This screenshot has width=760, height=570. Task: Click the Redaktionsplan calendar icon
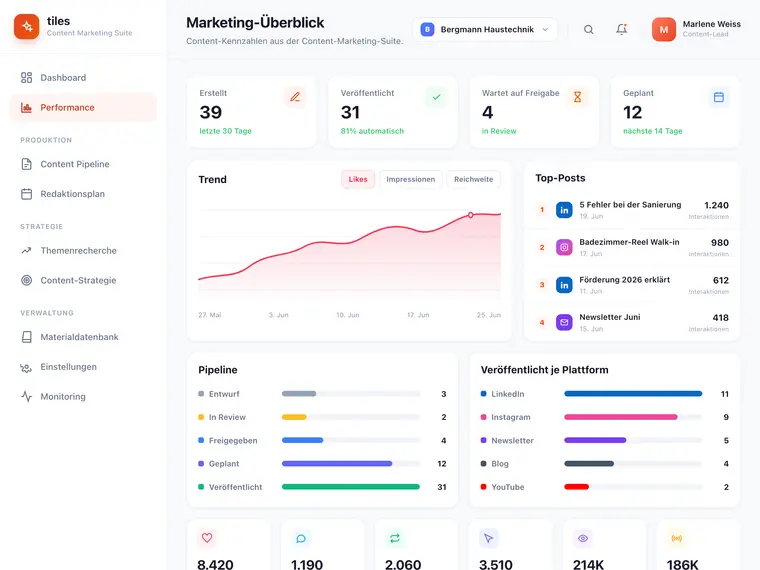(27, 194)
